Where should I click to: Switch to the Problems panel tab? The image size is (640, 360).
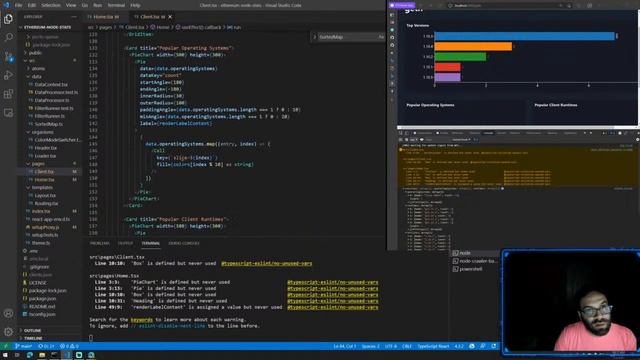click(100, 243)
